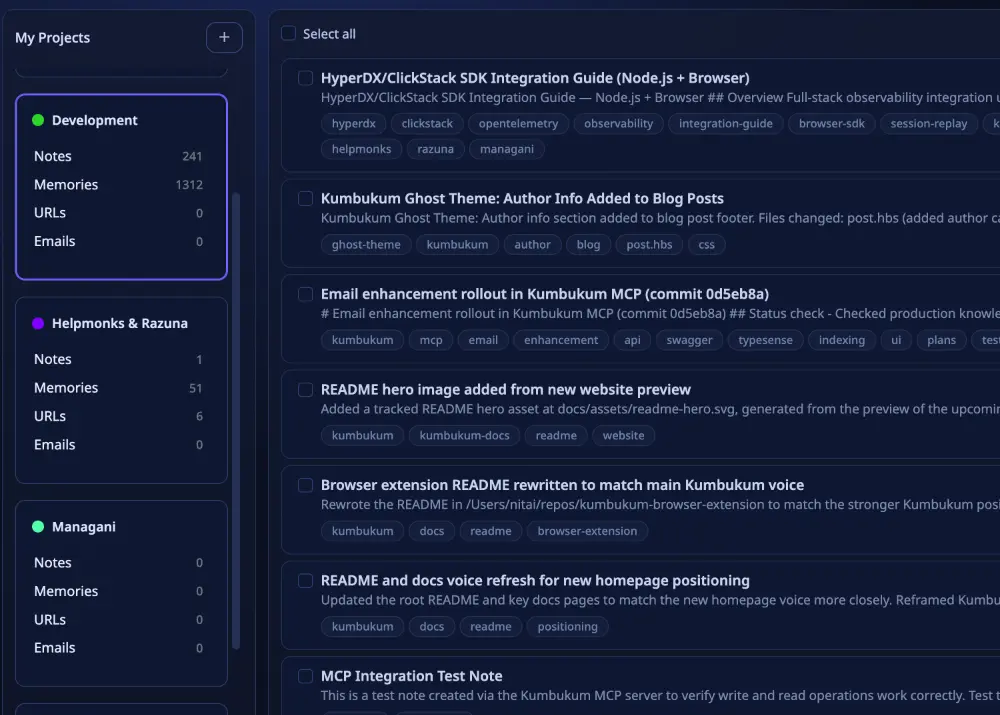Open Email enhancement rollout note title
Screen dimensions: 1000x715
545,294
